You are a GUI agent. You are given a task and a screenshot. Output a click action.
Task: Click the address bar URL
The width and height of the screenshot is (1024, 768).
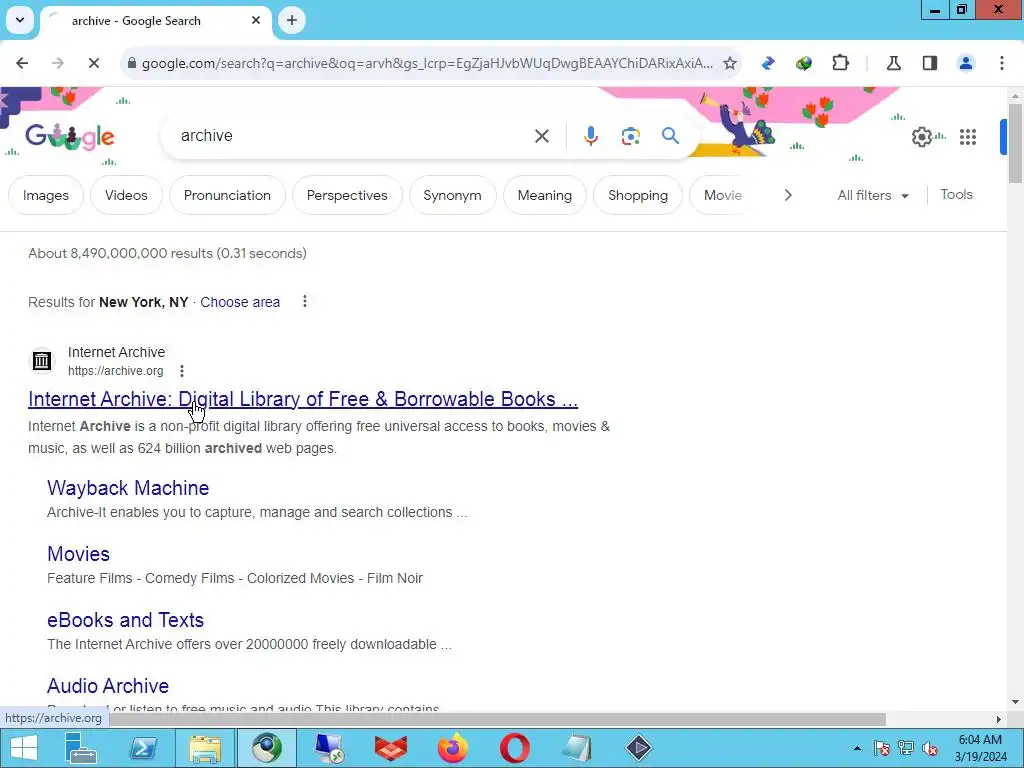click(427, 63)
